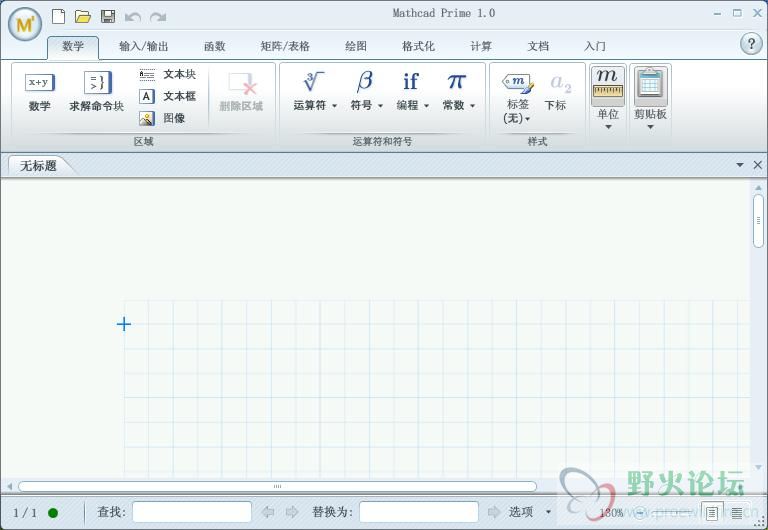Screen dimensions: 768x530
Task: Click scroll down arrow on vertical scrollbar
Action: click(758, 468)
